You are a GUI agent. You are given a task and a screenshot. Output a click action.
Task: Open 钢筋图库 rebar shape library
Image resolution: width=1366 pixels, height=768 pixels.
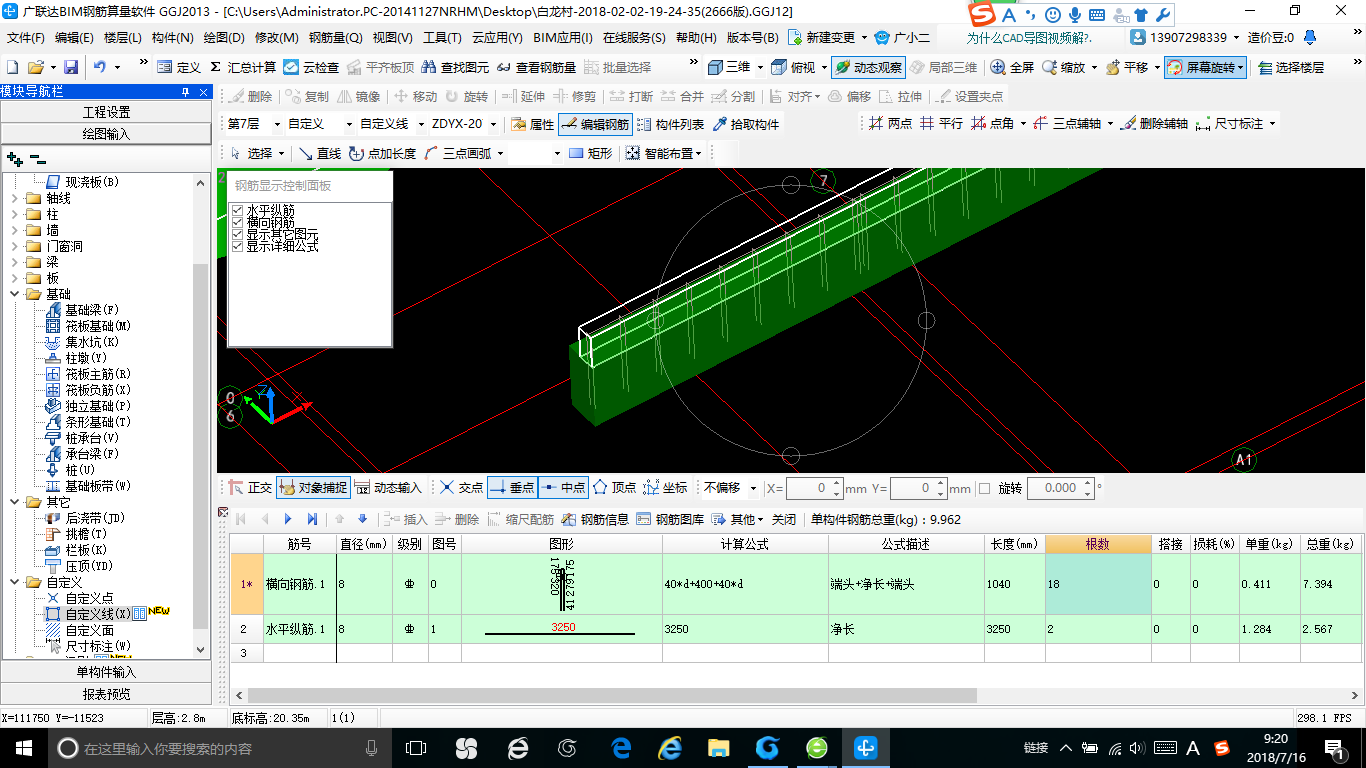point(670,519)
